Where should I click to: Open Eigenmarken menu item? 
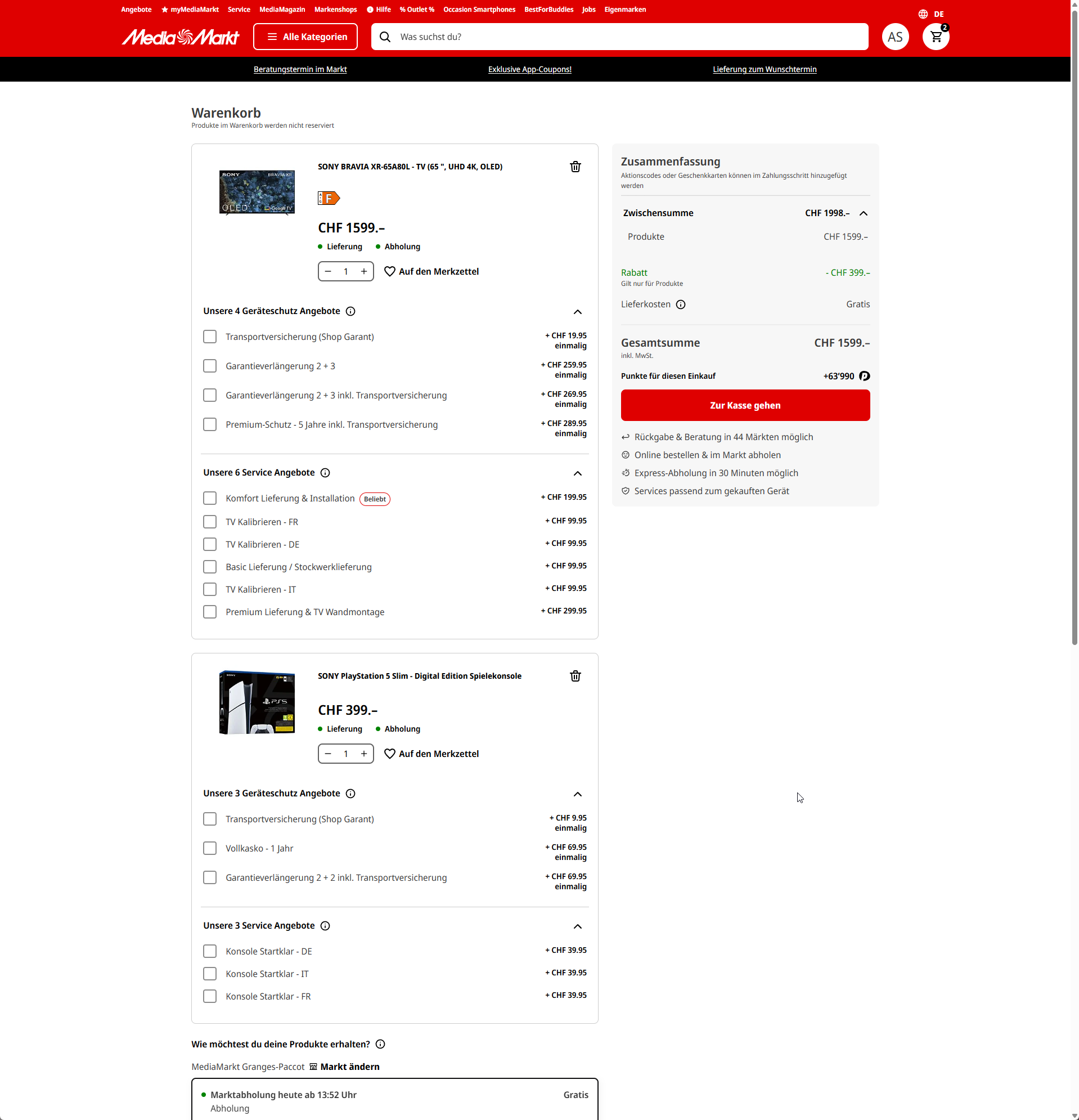pyautogui.click(x=626, y=10)
